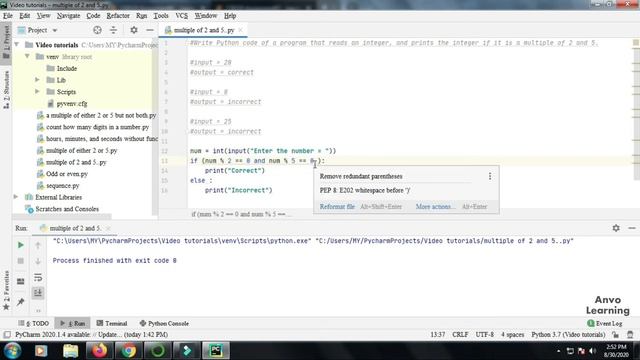The width and height of the screenshot is (640, 360).
Task: Open multiple of either 2 or 5.py
Action: point(81,151)
